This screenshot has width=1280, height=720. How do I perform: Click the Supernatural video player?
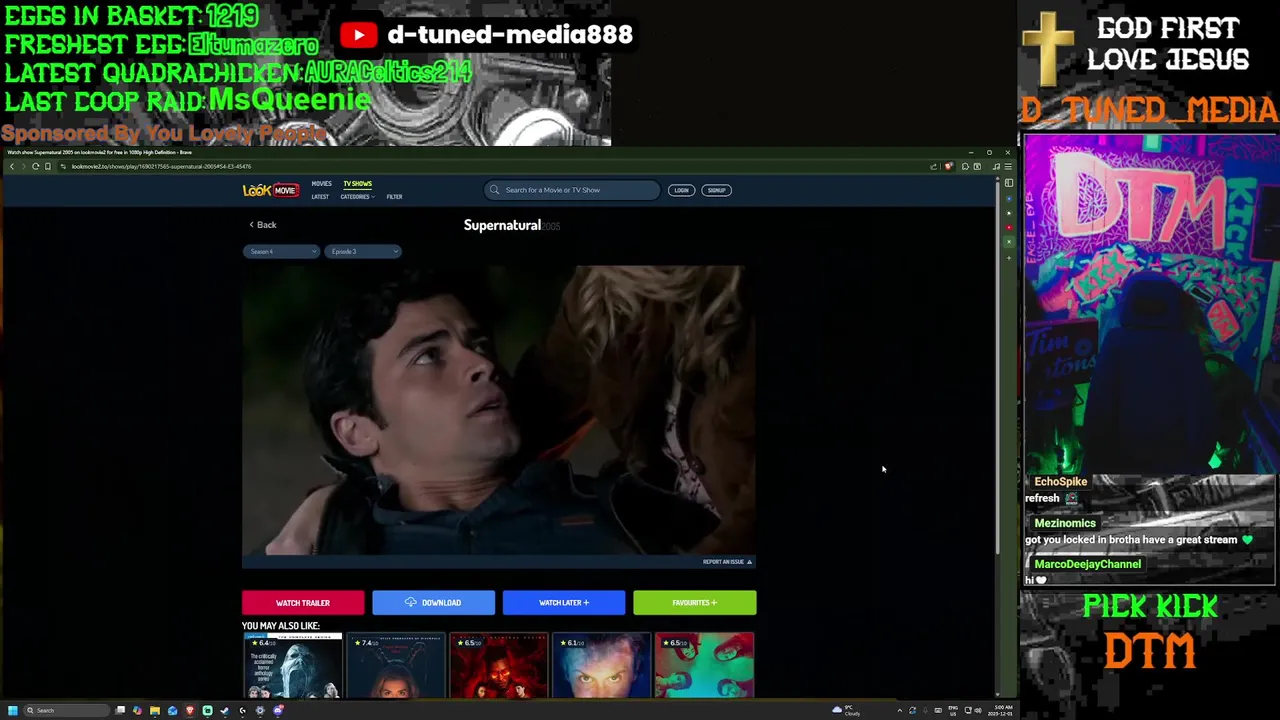pos(499,410)
